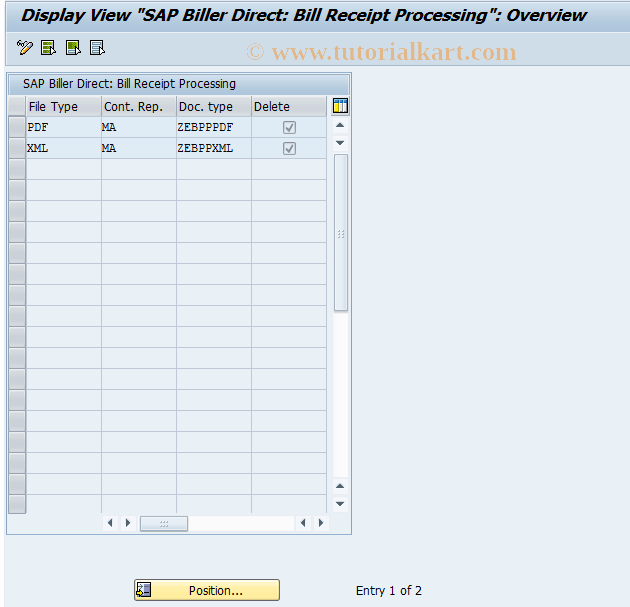Click the Cont. Rep. column header

click(139, 106)
